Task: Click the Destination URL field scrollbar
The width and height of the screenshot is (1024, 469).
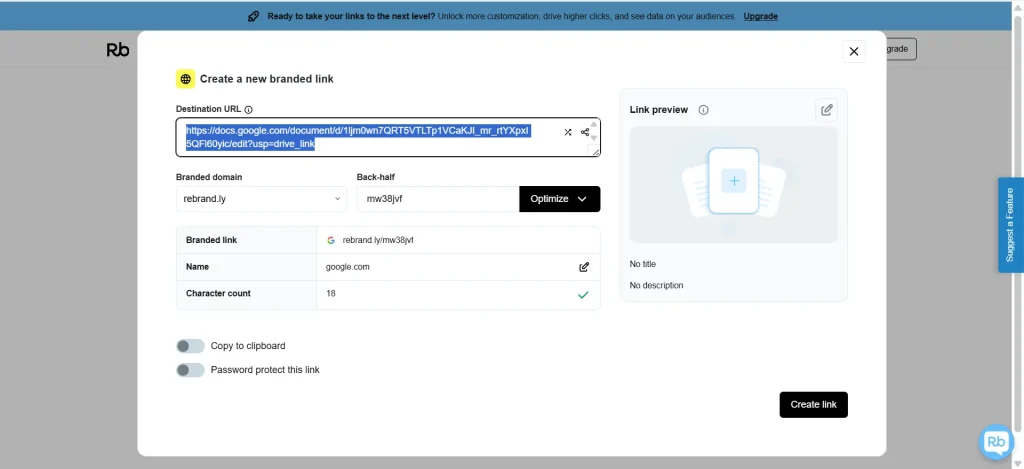Action: coord(593,132)
